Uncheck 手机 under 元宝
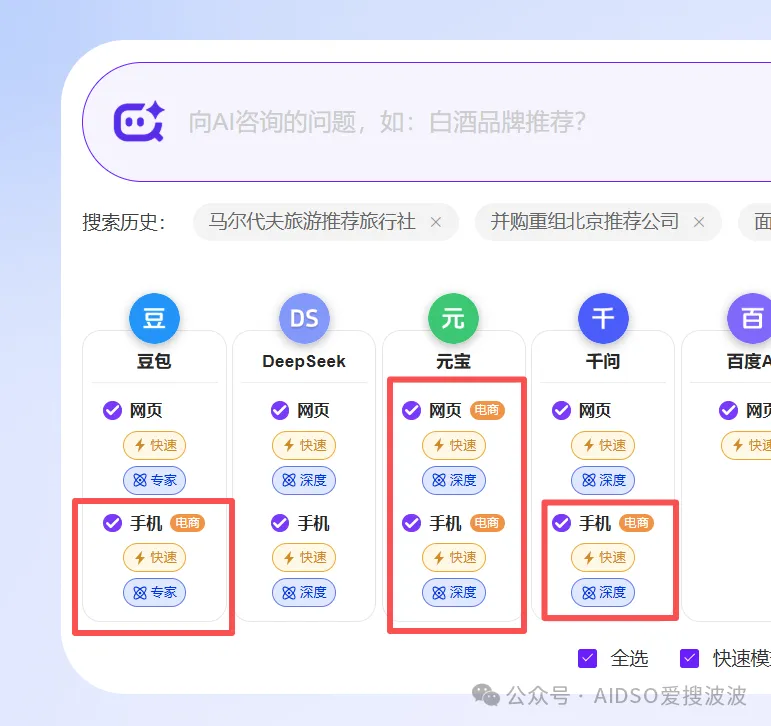Screen dimensions: 771x726 [412, 522]
